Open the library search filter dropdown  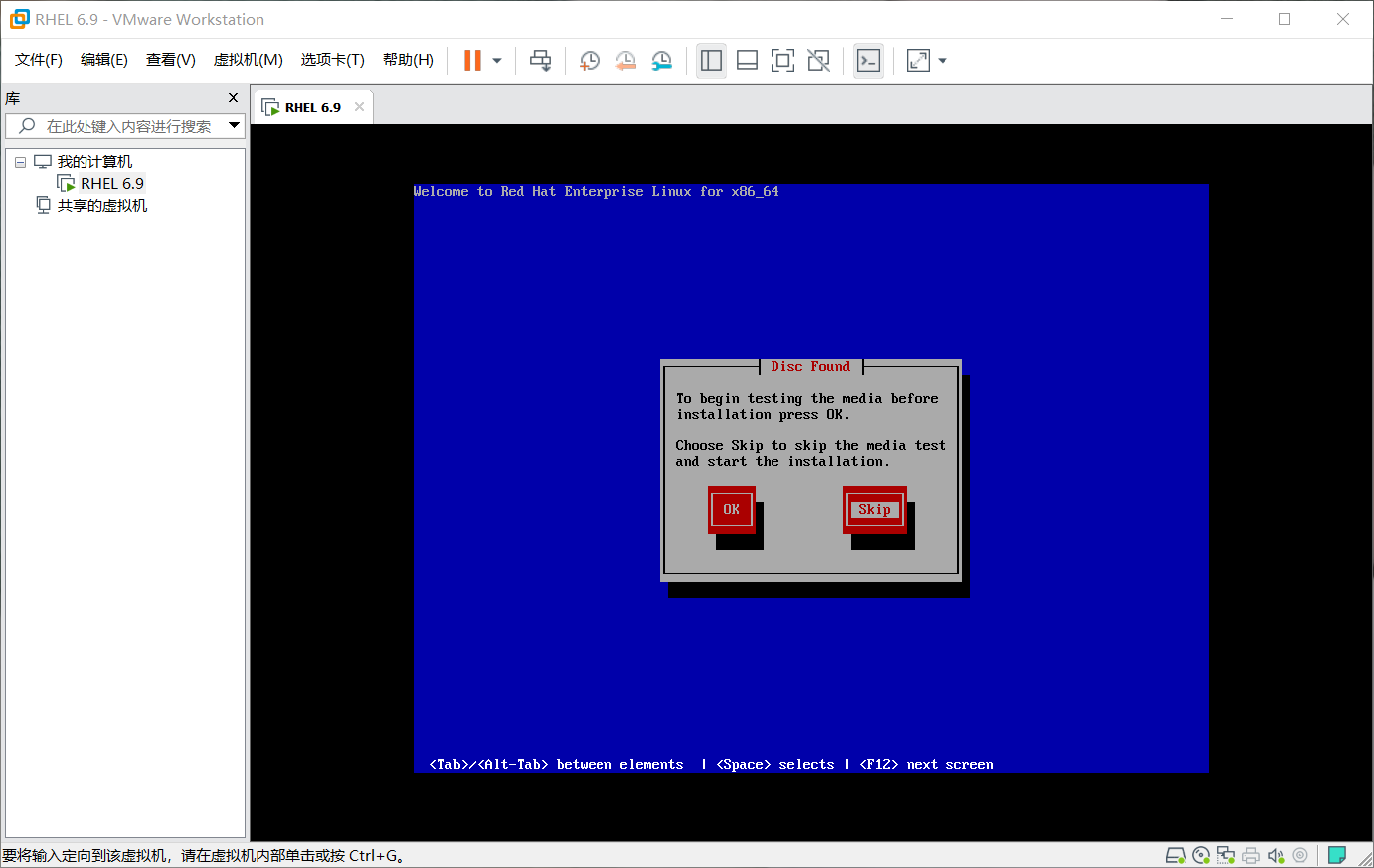(235, 126)
